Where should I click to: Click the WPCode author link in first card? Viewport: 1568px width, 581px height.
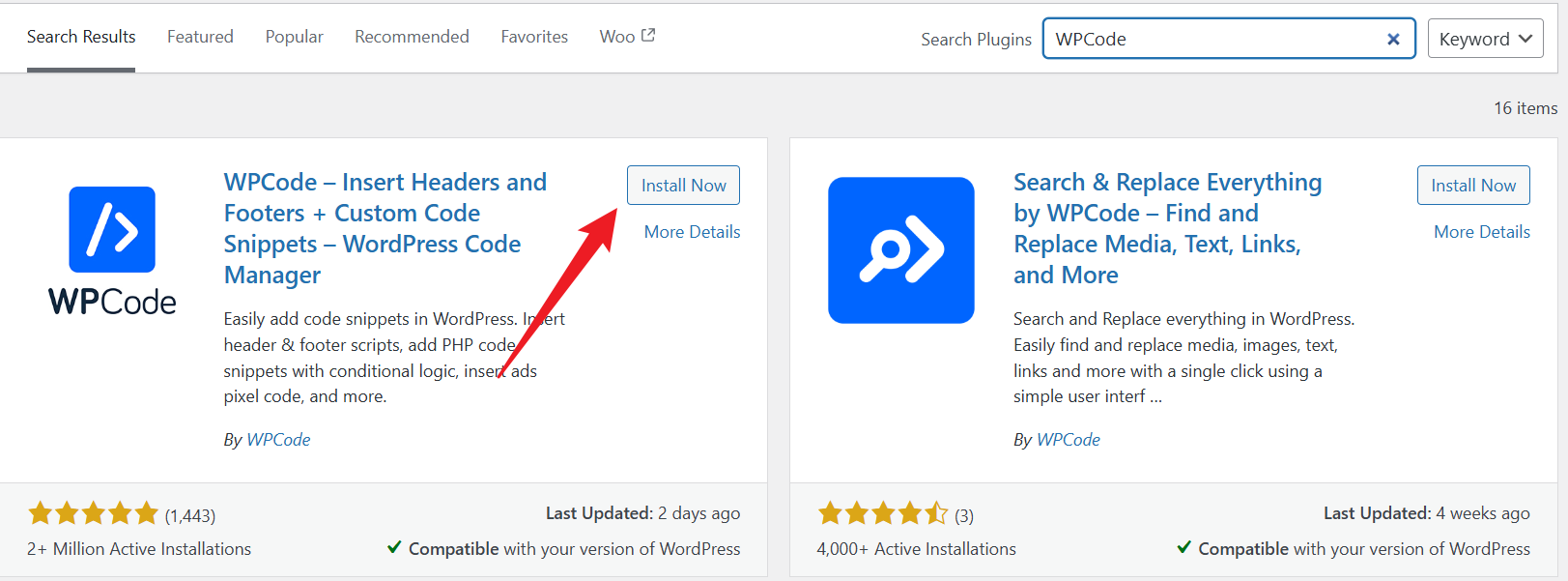278,440
